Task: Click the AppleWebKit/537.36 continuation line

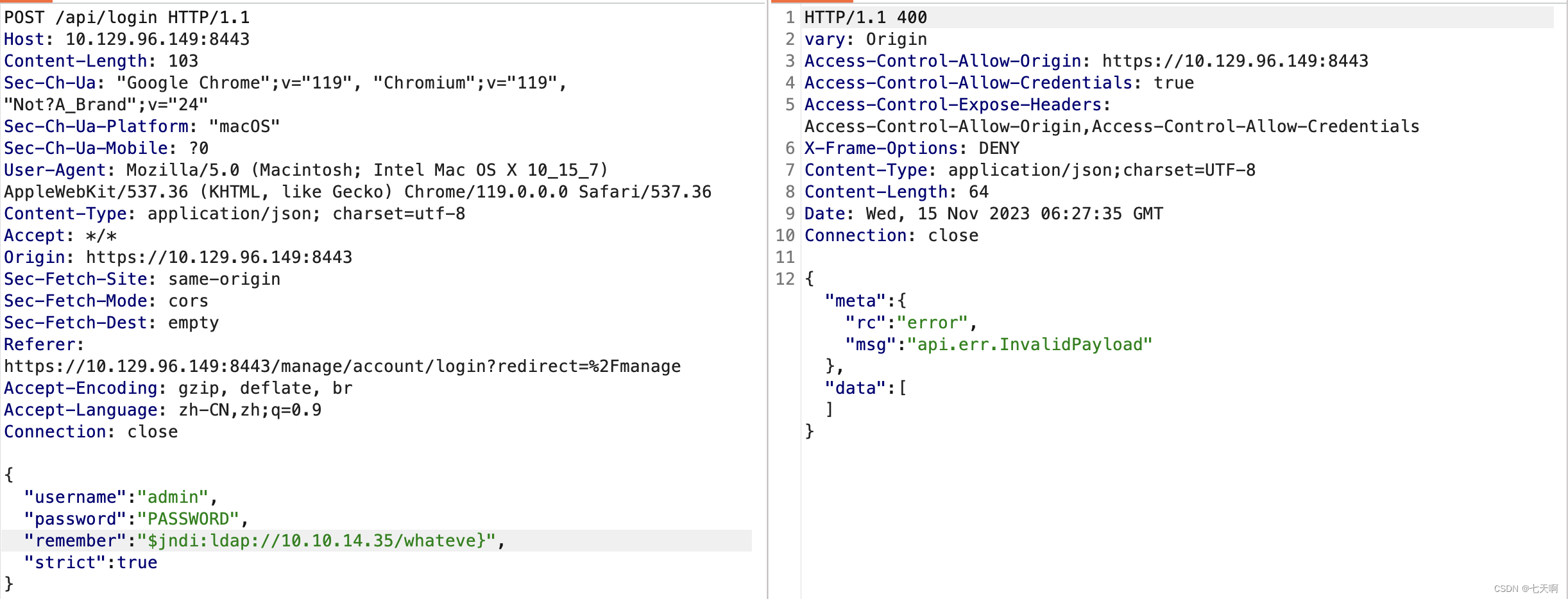Action: (358, 192)
